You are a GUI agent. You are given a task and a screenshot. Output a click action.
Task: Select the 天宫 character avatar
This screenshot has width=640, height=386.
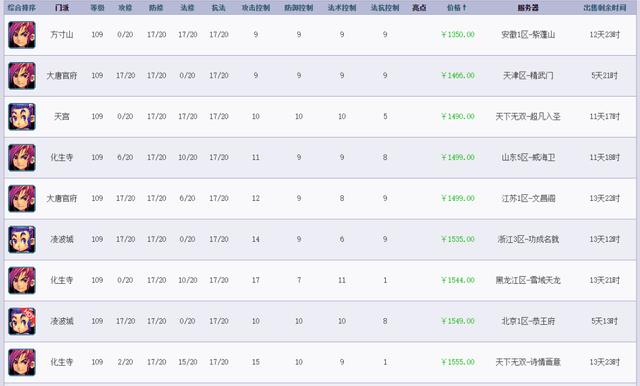(22, 117)
